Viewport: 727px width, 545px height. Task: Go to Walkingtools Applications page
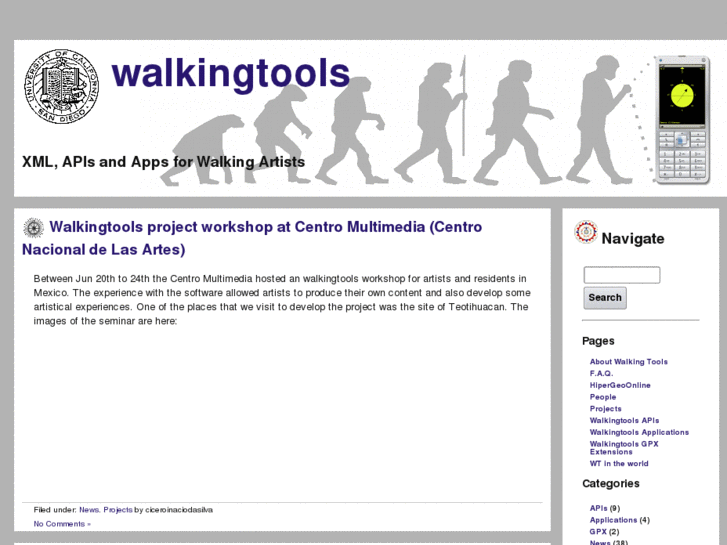click(x=639, y=432)
